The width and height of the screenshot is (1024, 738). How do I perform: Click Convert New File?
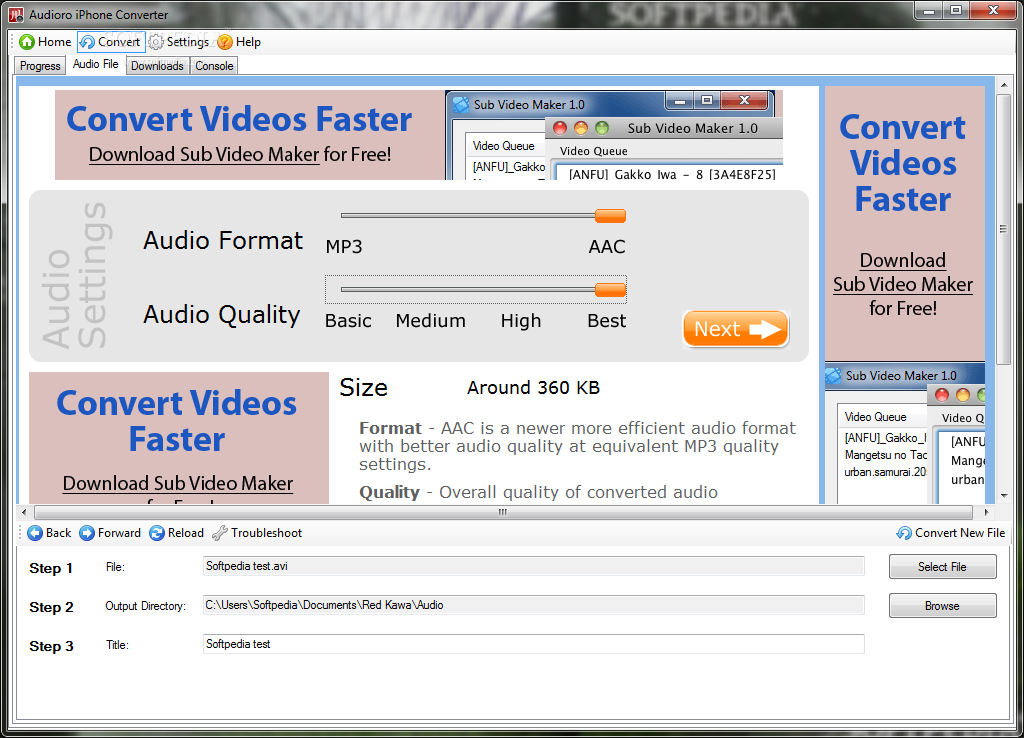pos(950,533)
